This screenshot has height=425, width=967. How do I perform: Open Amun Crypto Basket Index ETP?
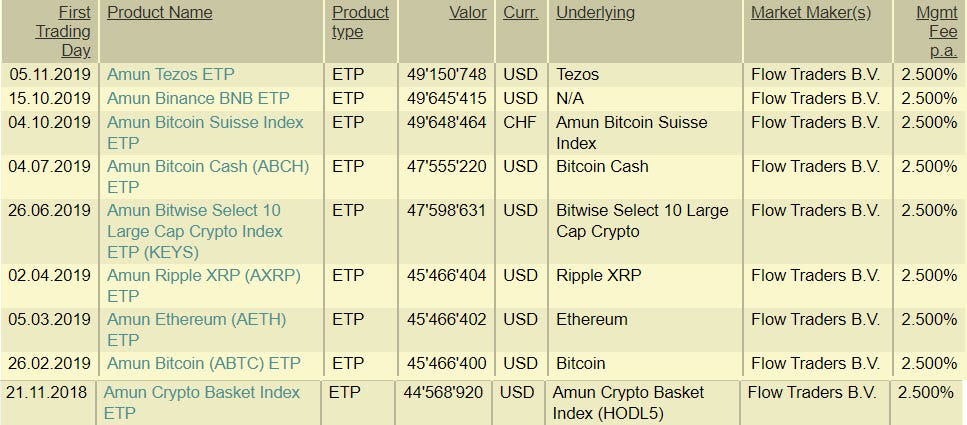pyautogui.click(x=202, y=403)
